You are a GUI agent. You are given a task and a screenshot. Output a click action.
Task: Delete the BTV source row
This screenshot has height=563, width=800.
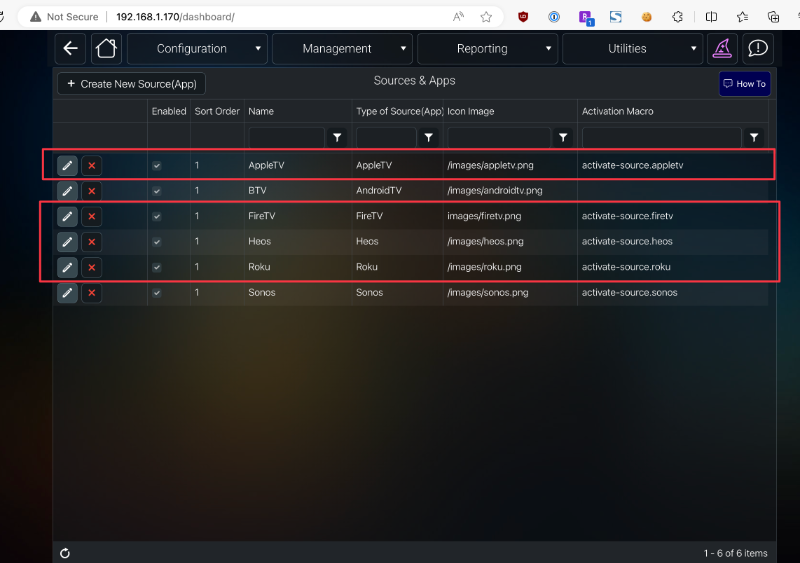[x=92, y=191]
